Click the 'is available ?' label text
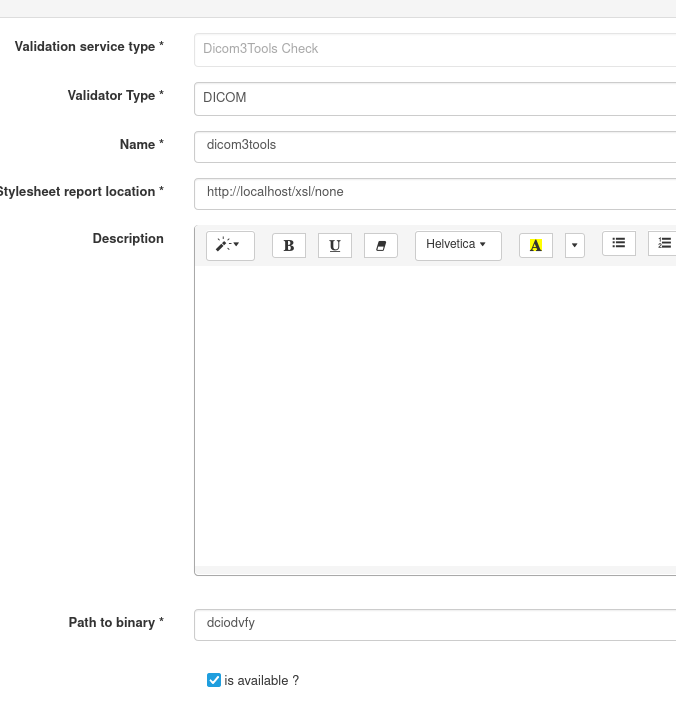This screenshot has width=676, height=712. pos(262,681)
